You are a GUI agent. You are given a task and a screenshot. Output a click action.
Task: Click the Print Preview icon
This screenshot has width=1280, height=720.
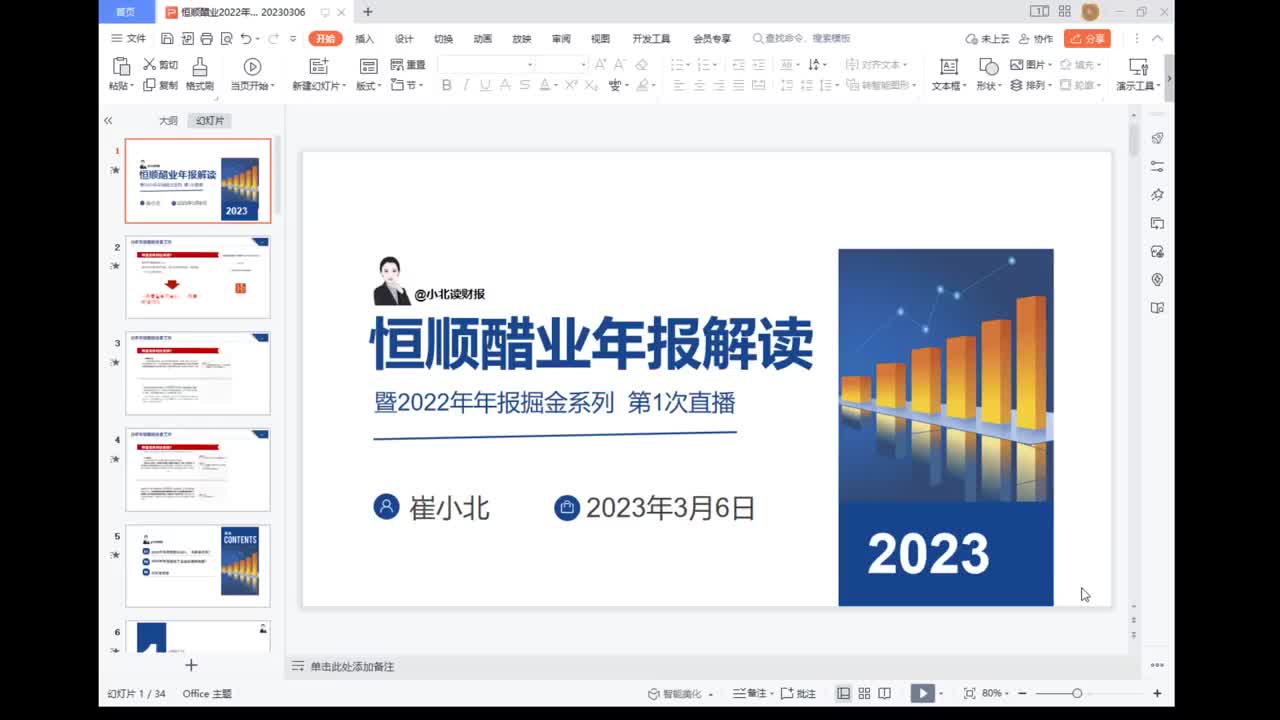tap(226, 38)
